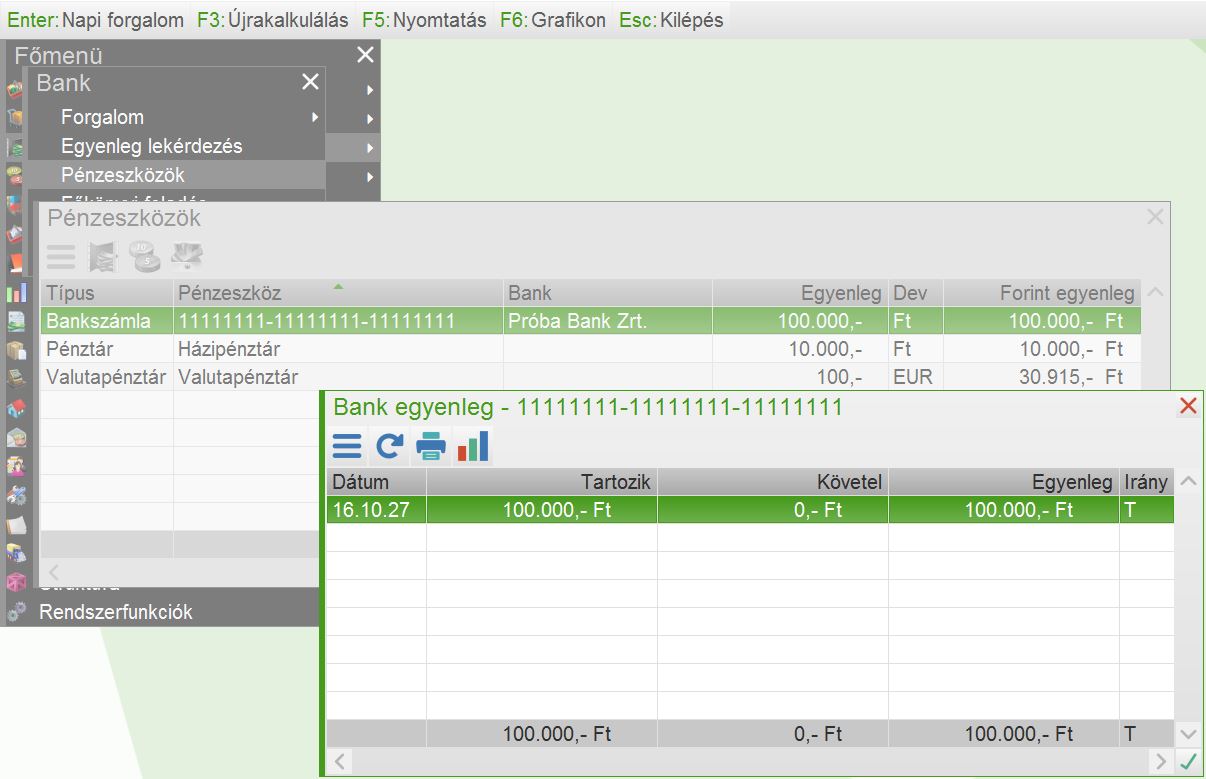Select the Valutapénztár row's Típus cell

(x=107, y=377)
